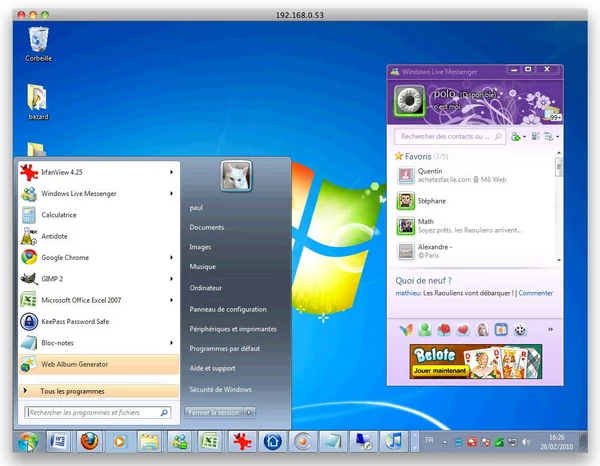This screenshot has height=466, width=600.
Task: Focus the Rechercher des contacts search field
Action: (450, 136)
